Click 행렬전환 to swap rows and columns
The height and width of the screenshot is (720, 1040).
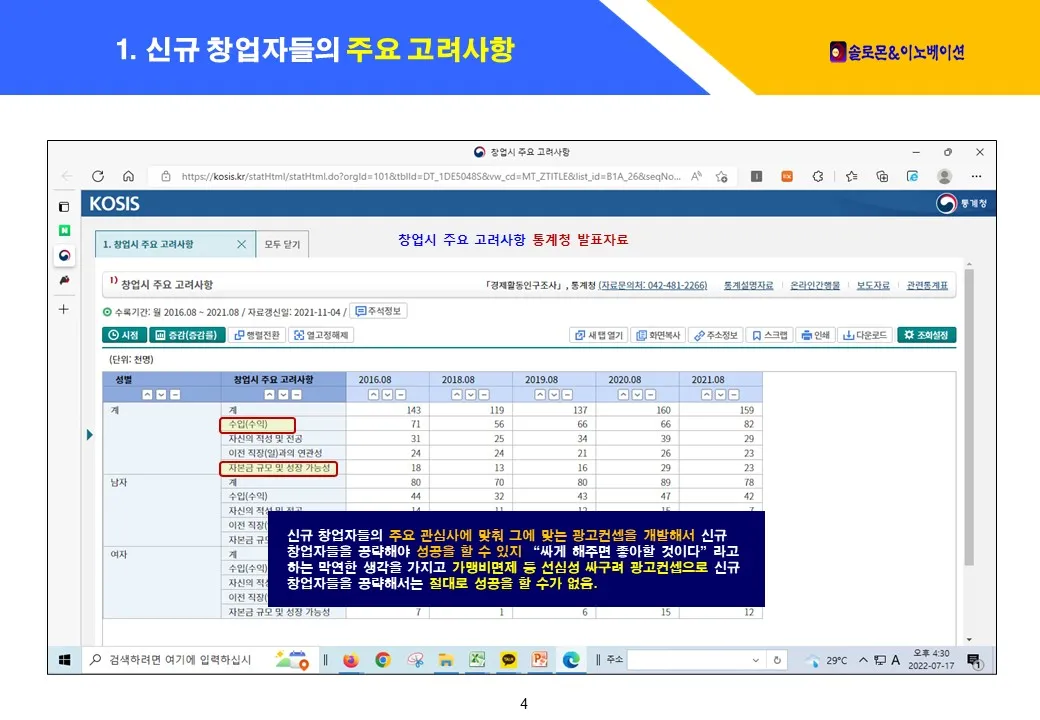click(x=257, y=335)
